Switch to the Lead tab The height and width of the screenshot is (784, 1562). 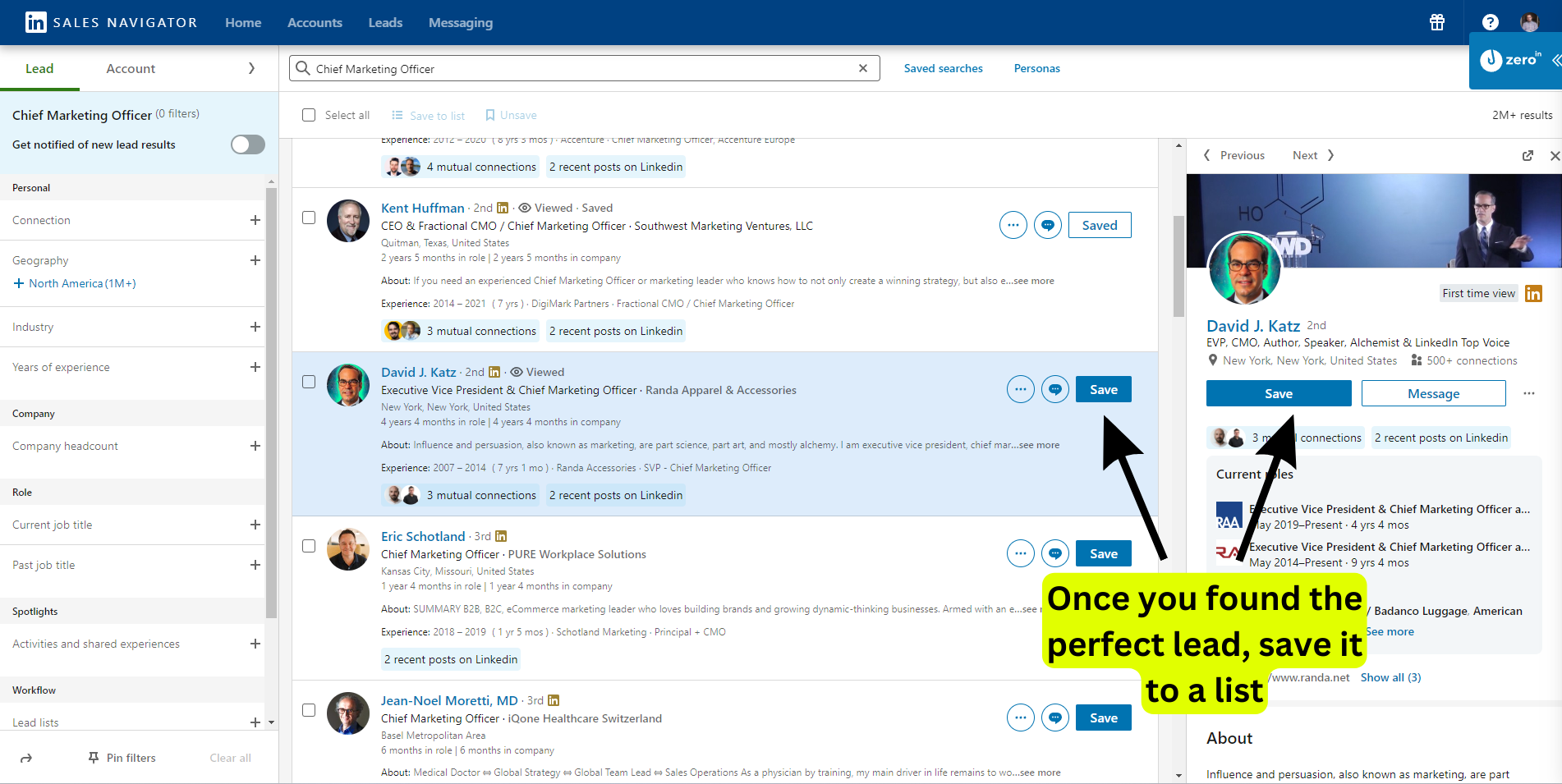pyautogui.click(x=39, y=68)
